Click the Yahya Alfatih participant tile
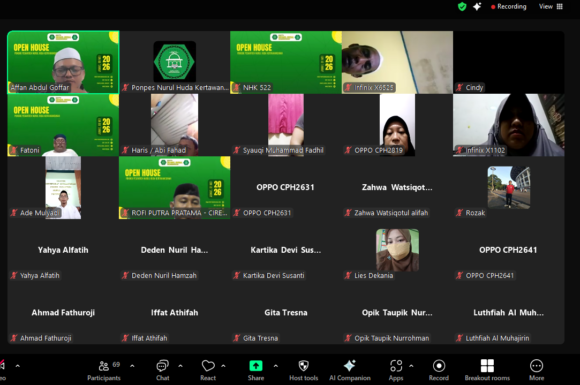This screenshot has width=580, height=385. click(x=63, y=250)
